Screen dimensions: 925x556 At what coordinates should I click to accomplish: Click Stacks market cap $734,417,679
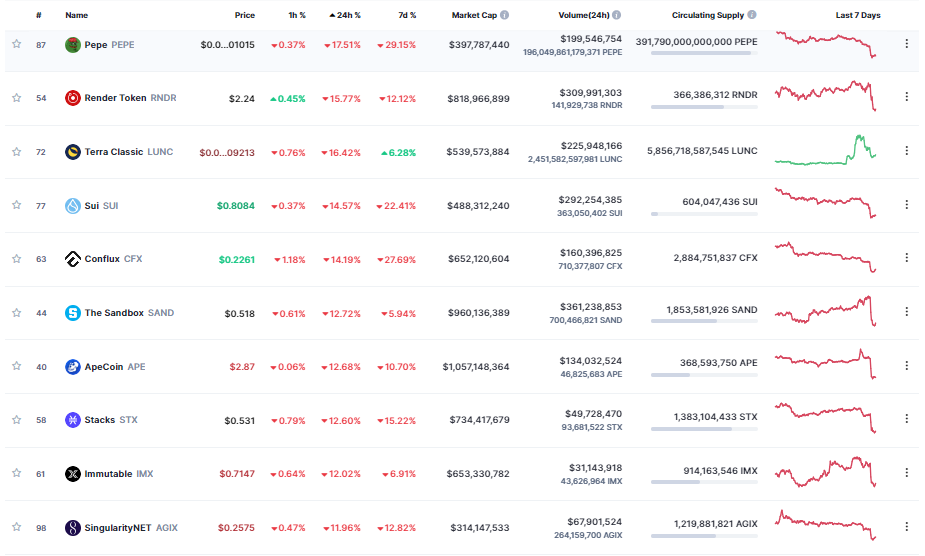click(480, 420)
